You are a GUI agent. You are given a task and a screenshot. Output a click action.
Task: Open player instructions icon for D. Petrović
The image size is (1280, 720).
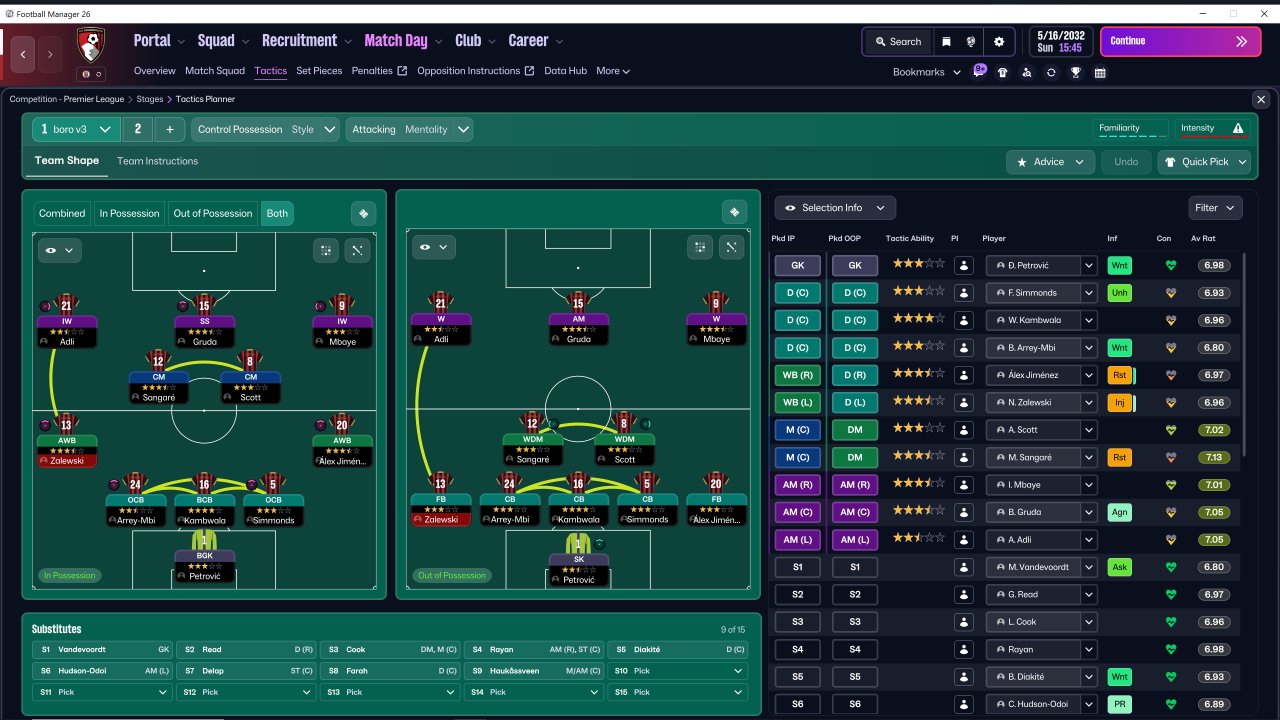[x=964, y=265]
